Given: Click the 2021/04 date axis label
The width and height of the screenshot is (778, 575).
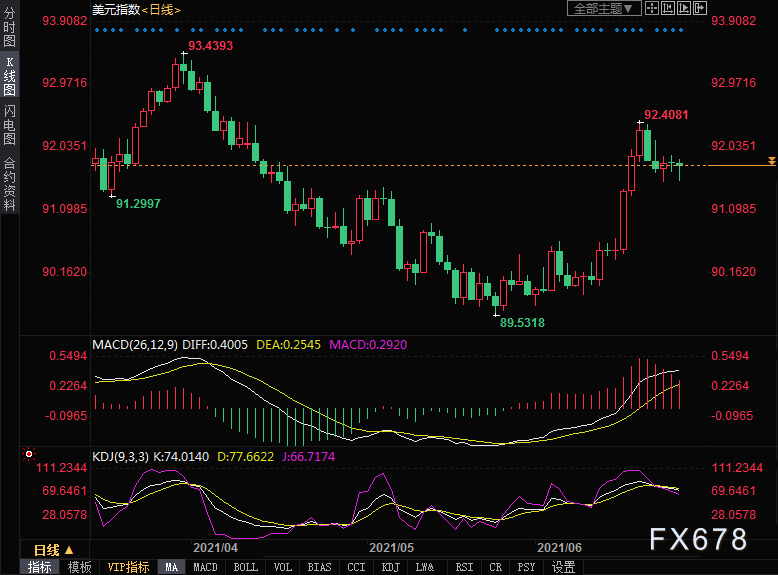Looking at the screenshot, I should pyautogui.click(x=215, y=548).
